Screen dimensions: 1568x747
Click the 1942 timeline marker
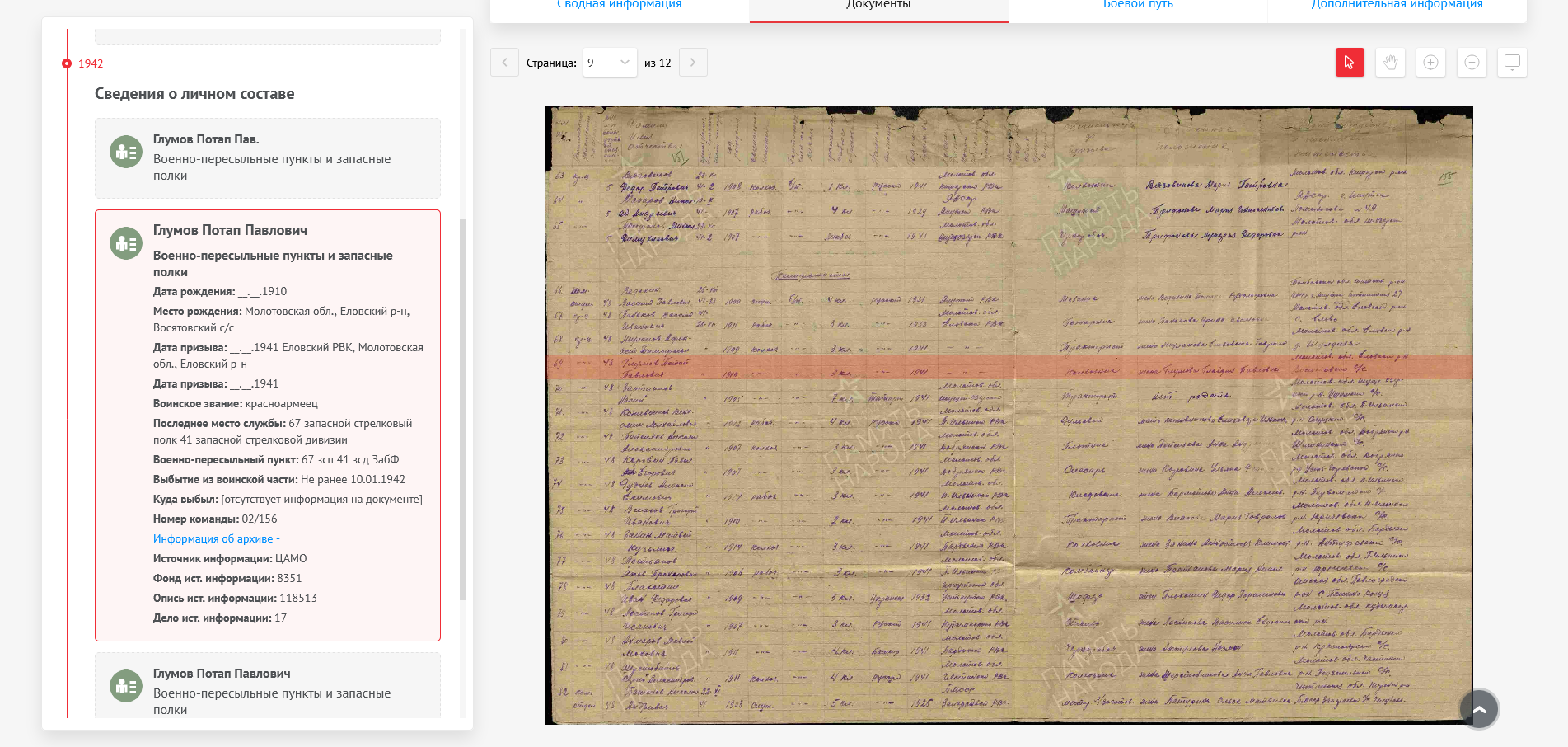click(67, 63)
